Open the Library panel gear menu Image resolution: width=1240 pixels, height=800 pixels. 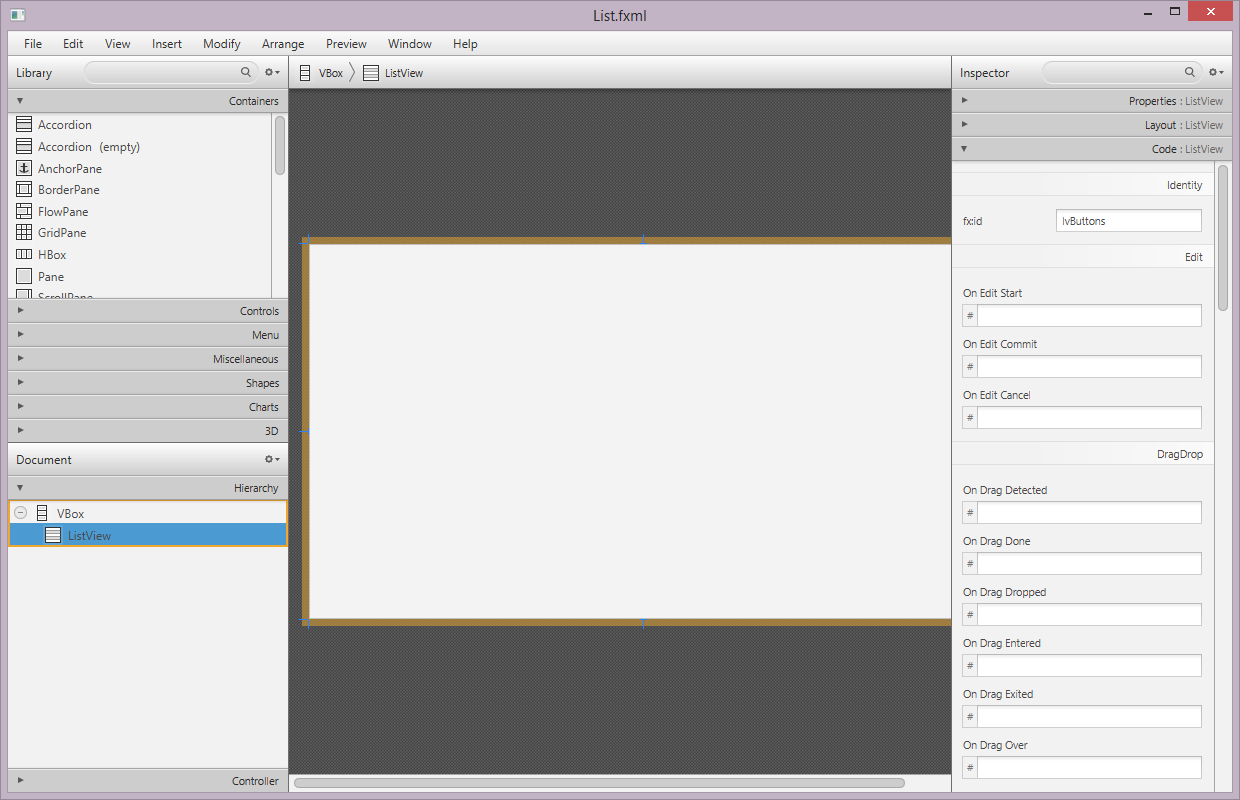(x=272, y=72)
